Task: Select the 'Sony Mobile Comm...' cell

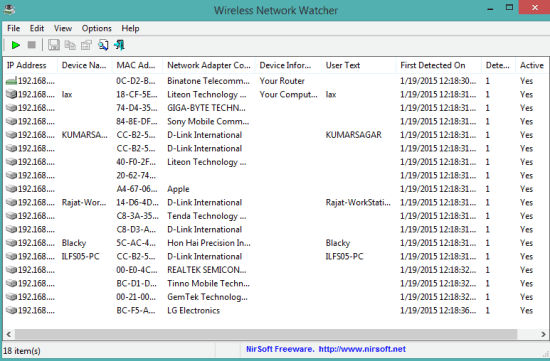Action: (208, 121)
